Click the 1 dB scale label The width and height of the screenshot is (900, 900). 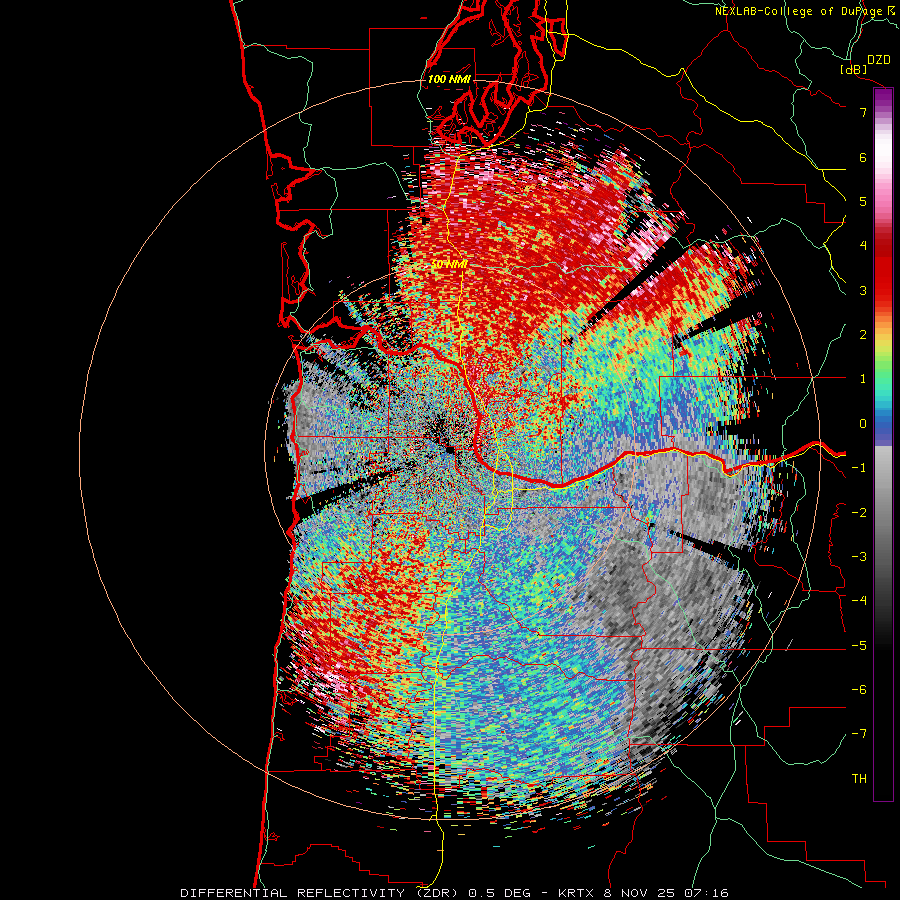863,379
